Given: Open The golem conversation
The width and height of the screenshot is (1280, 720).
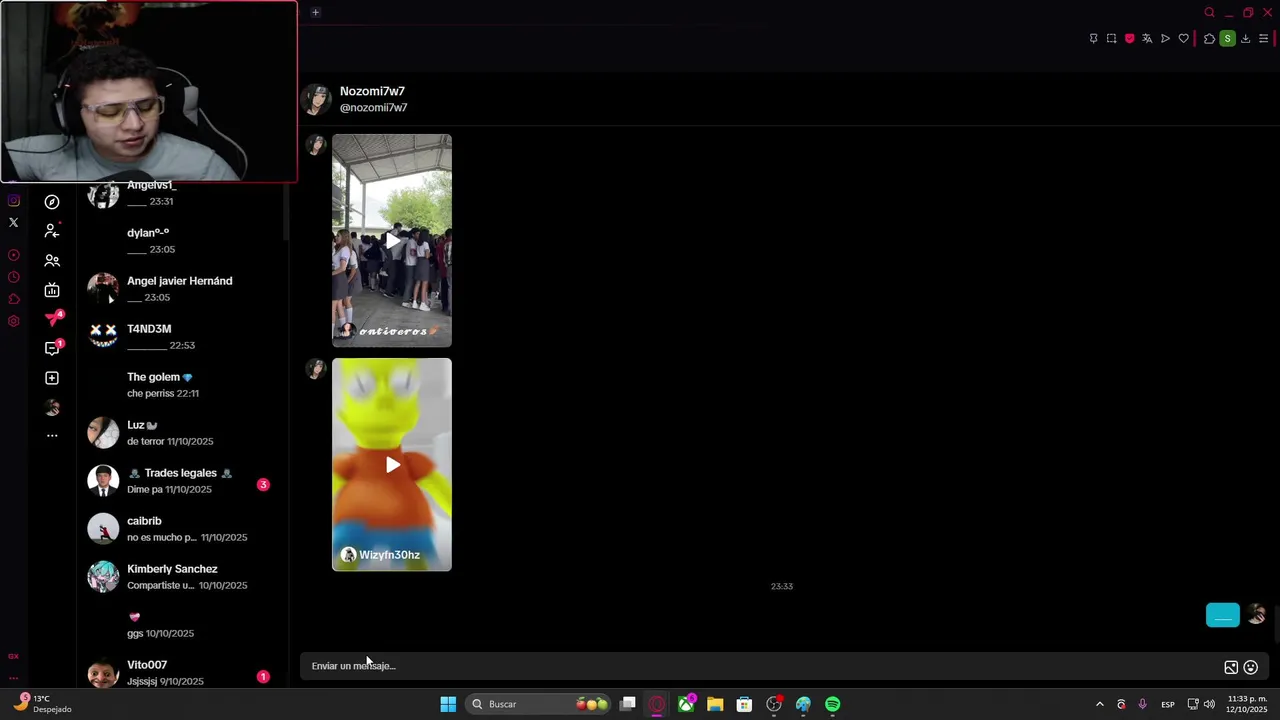Looking at the screenshot, I should (x=183, y=385).
